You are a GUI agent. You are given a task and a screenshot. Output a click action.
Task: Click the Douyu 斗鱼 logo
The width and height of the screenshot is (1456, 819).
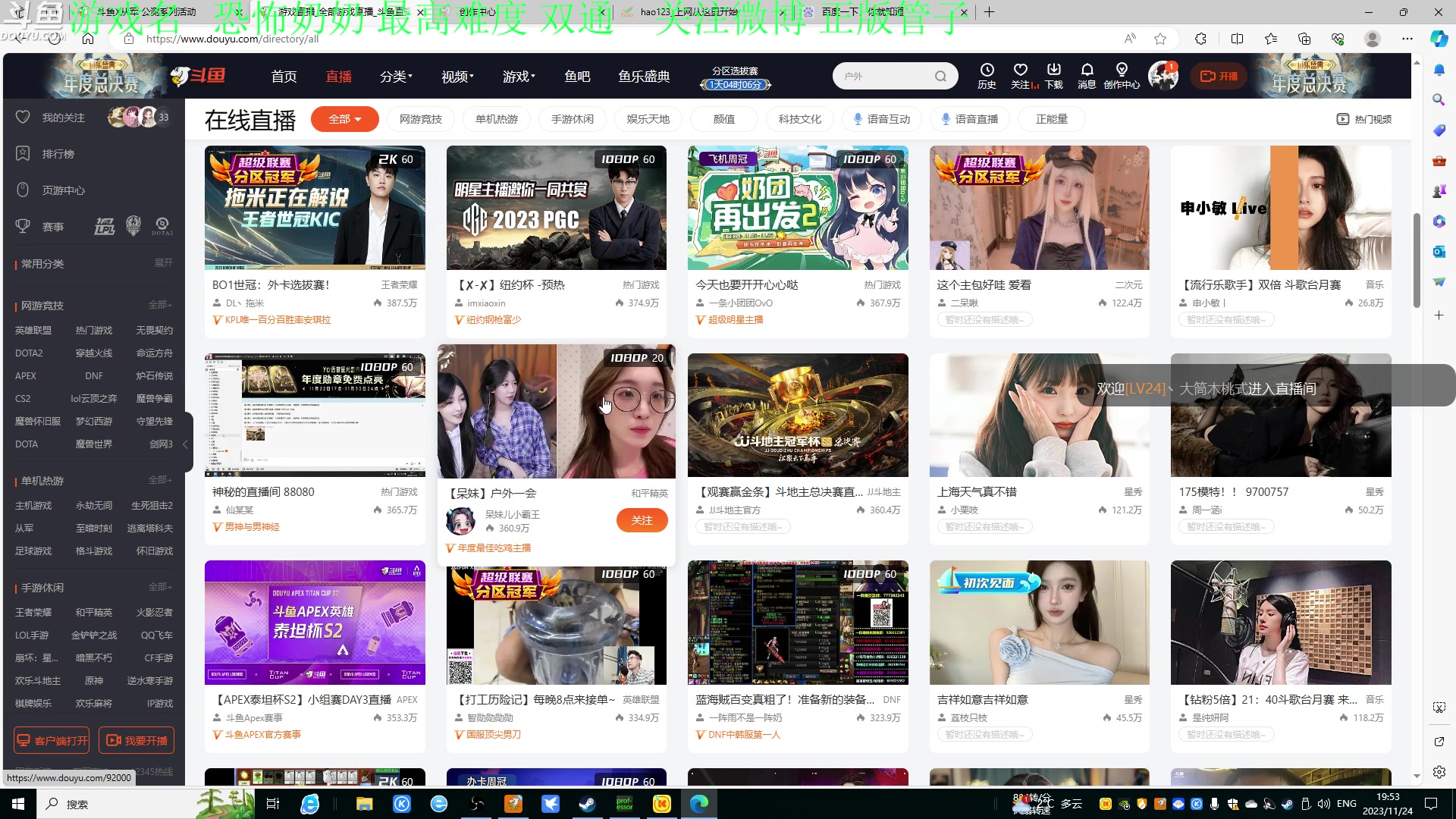click(x=199, y=76)
